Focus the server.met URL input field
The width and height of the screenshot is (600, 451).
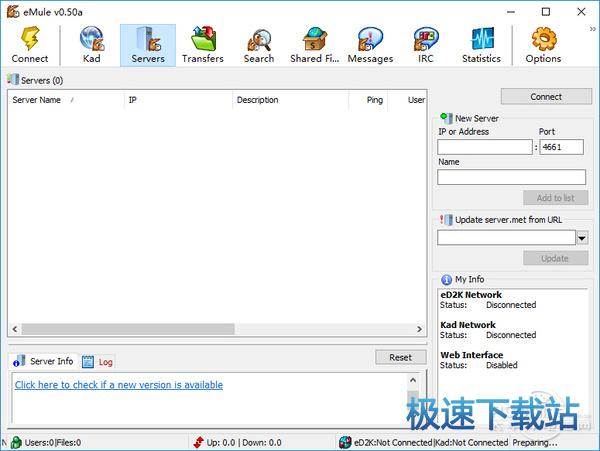(507, 238)
